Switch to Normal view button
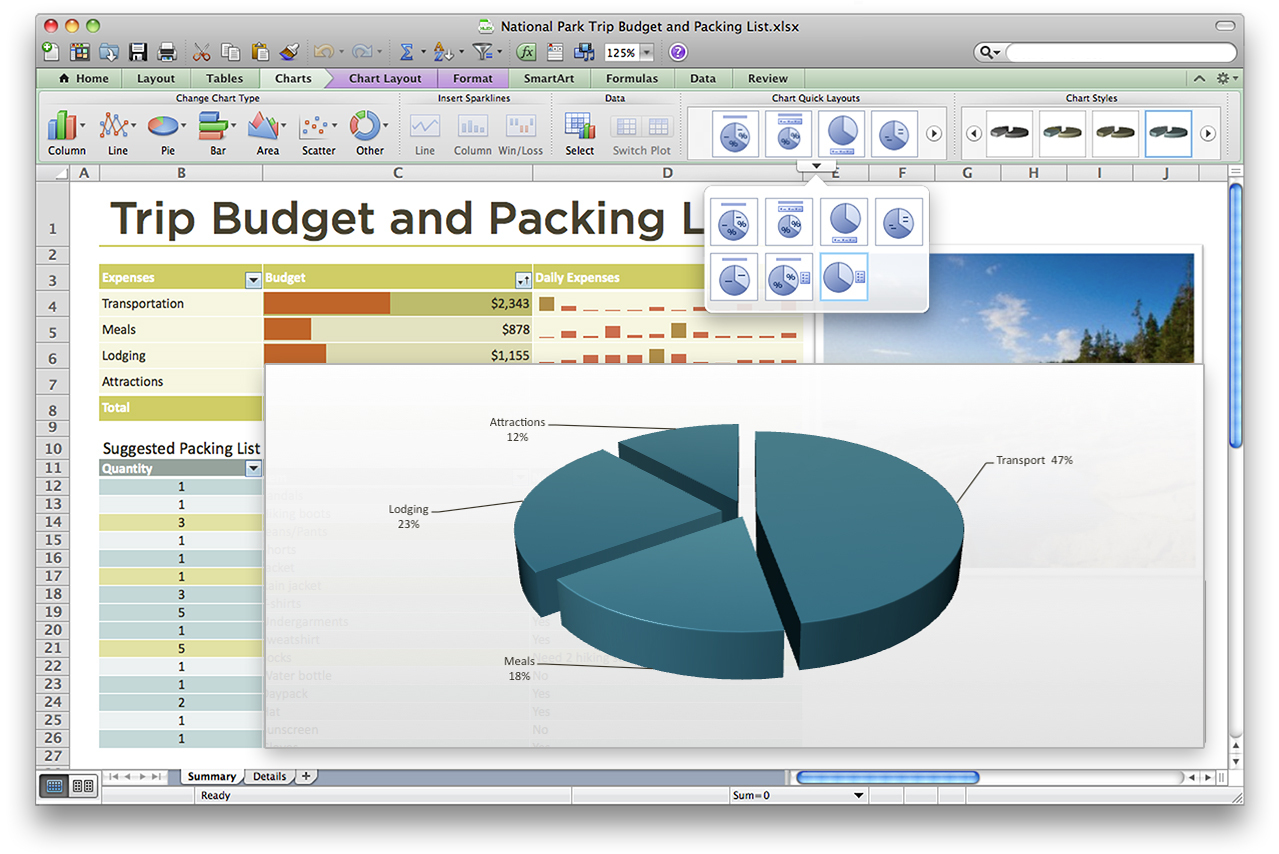The width and height of the screenshot is (1279, 854). tap(55, 786)
